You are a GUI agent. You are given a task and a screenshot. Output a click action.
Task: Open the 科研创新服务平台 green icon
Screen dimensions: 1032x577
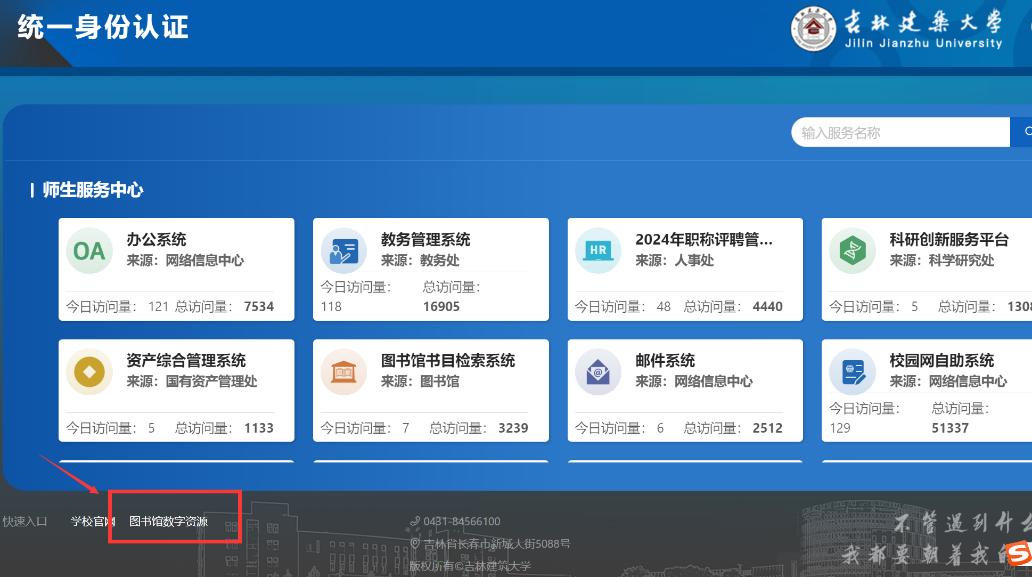click(x=853, y=251)
